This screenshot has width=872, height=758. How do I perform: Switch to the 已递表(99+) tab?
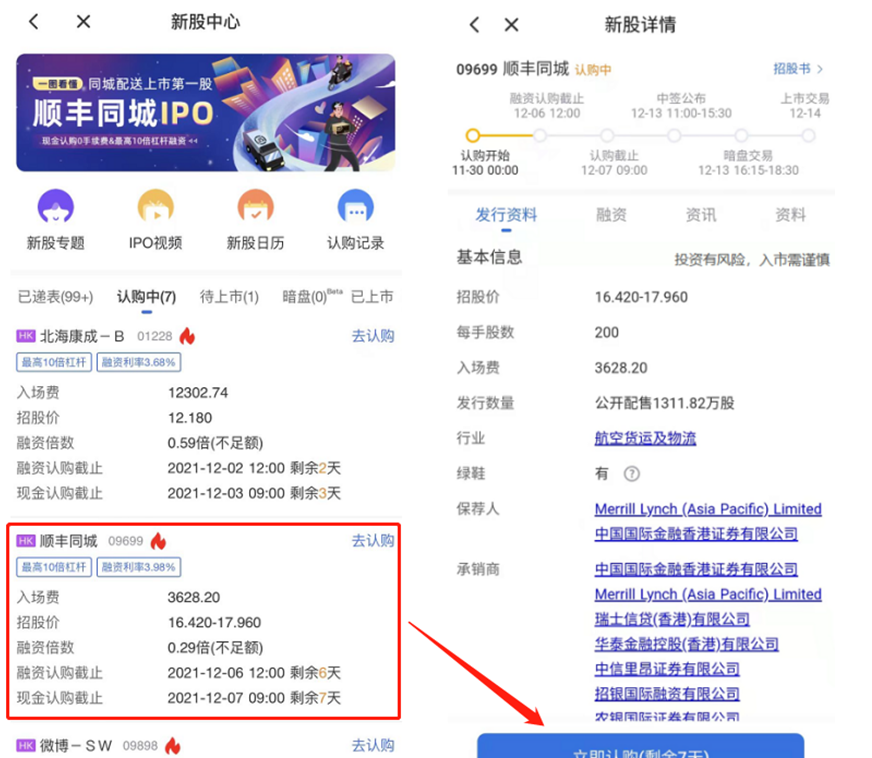click(56, 296)
